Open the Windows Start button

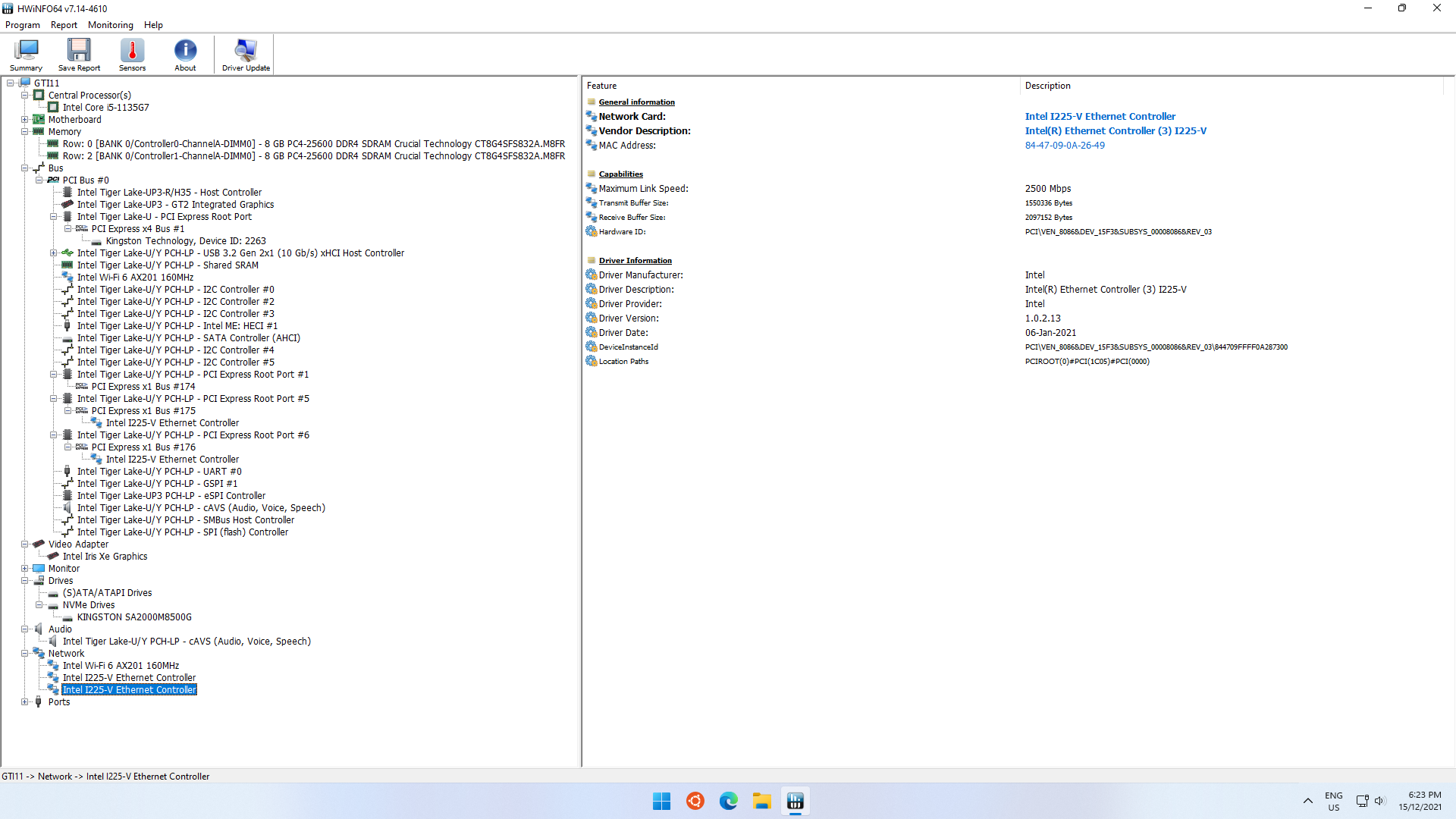click(661, 801)
